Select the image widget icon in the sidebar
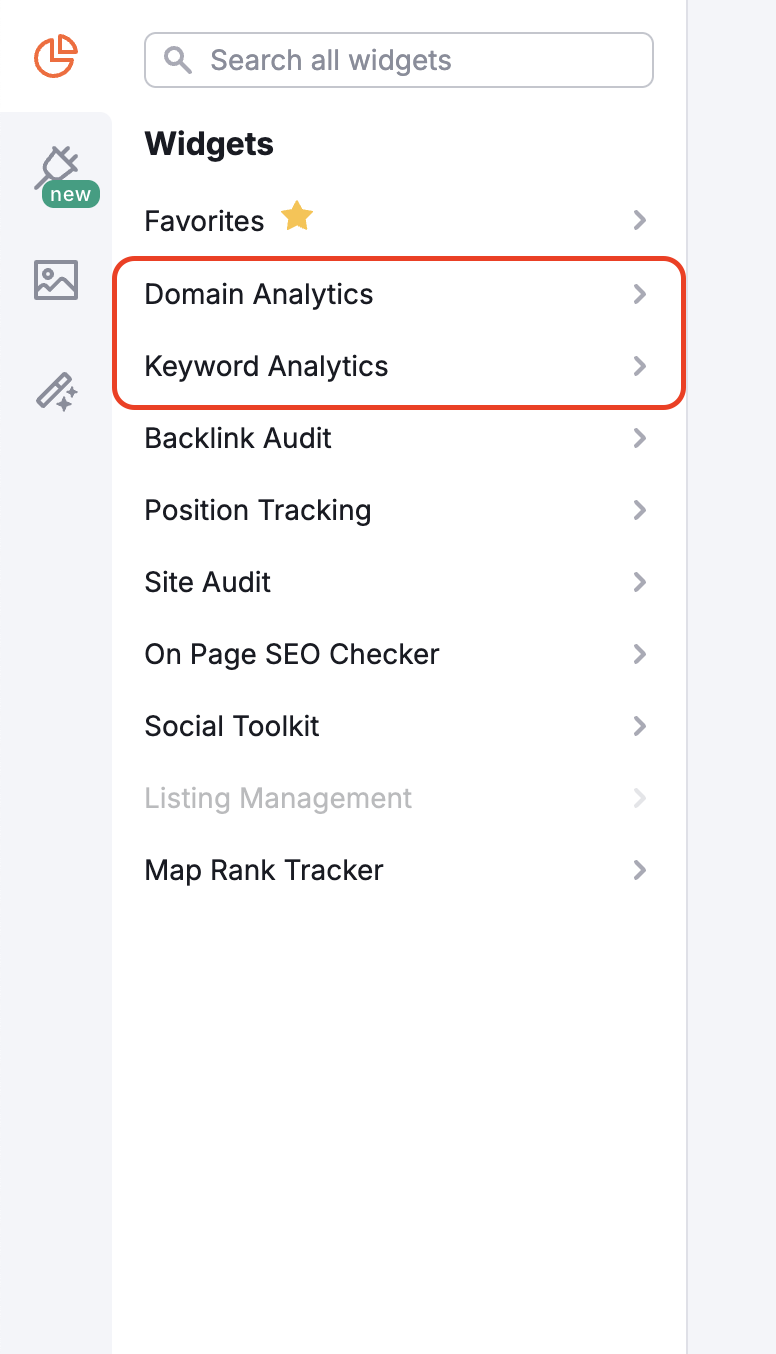Screen dimensions: 776x1354 pos(56,281)
